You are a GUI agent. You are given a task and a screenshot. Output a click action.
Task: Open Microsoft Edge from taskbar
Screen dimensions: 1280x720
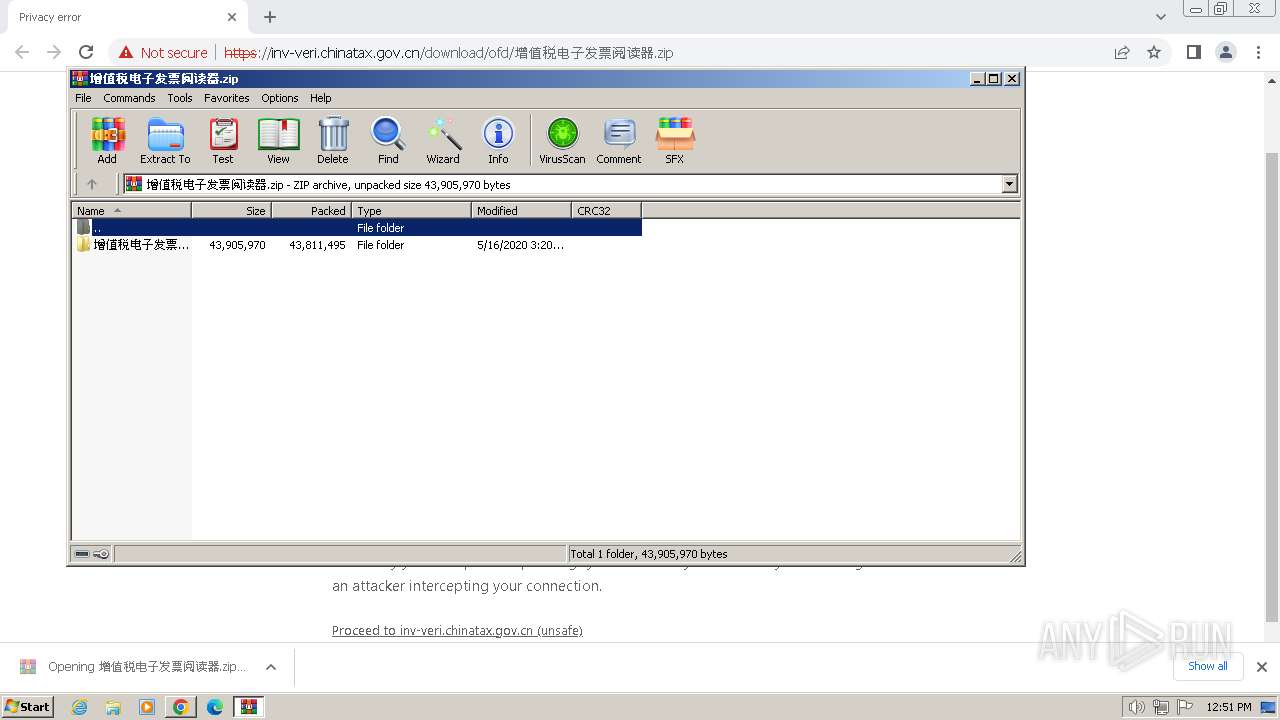click(x=215, y=707)
